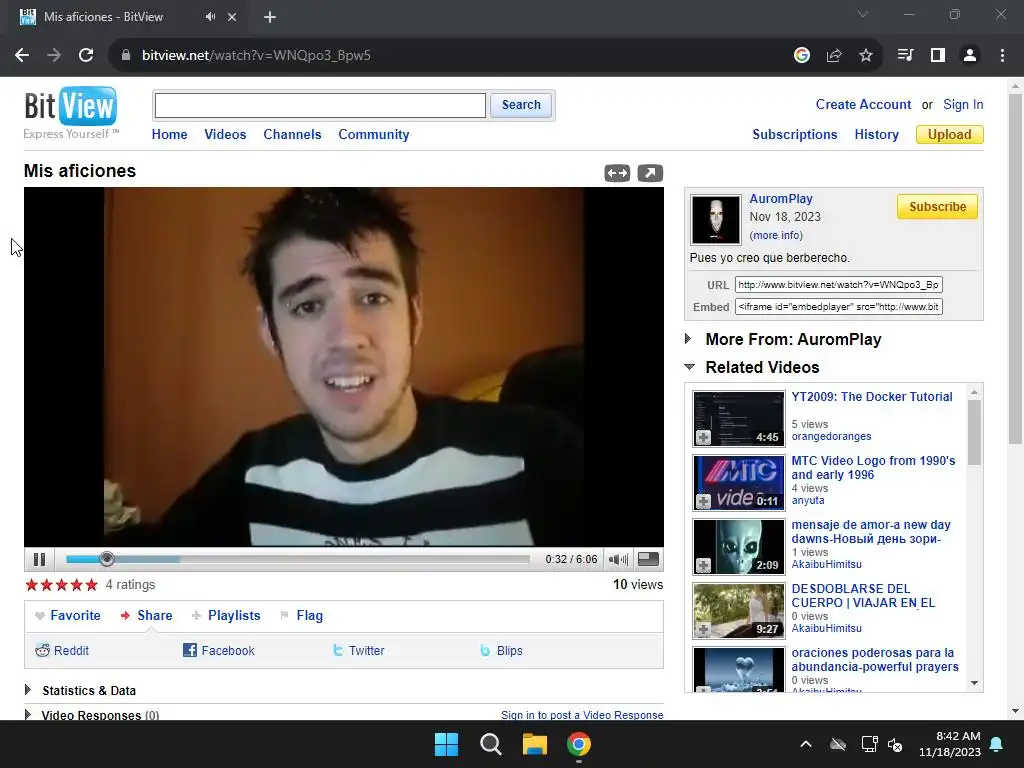Mute the video player volume icon
1024x768 pixels.
coord(618,559)
